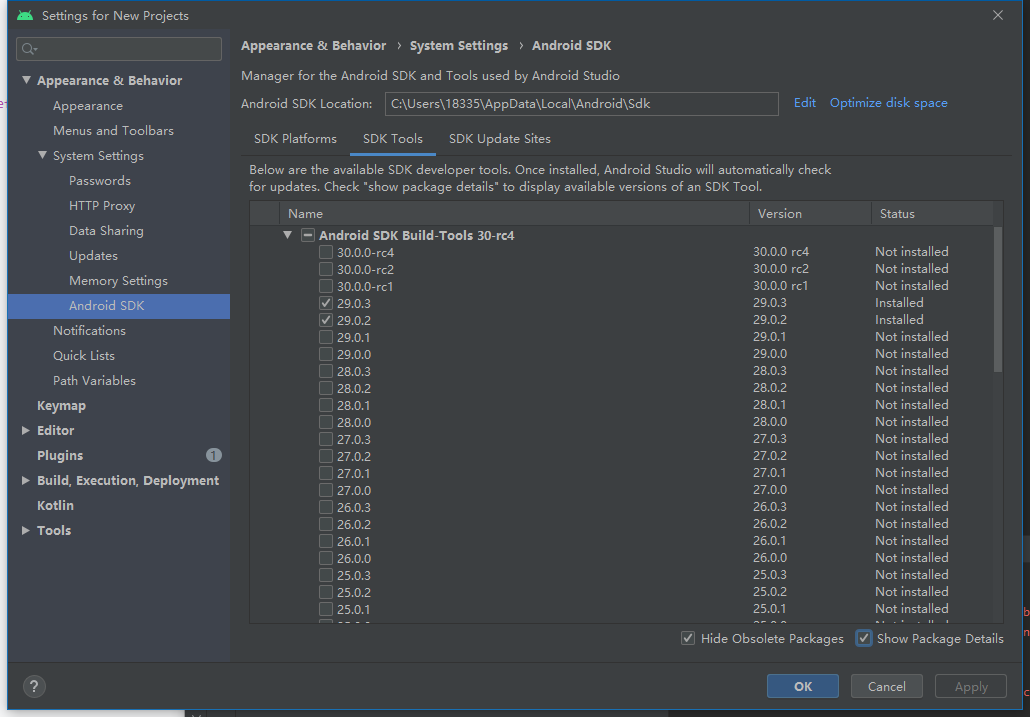Uncheck the 29.0.2 build-tools checkbox

326,320
